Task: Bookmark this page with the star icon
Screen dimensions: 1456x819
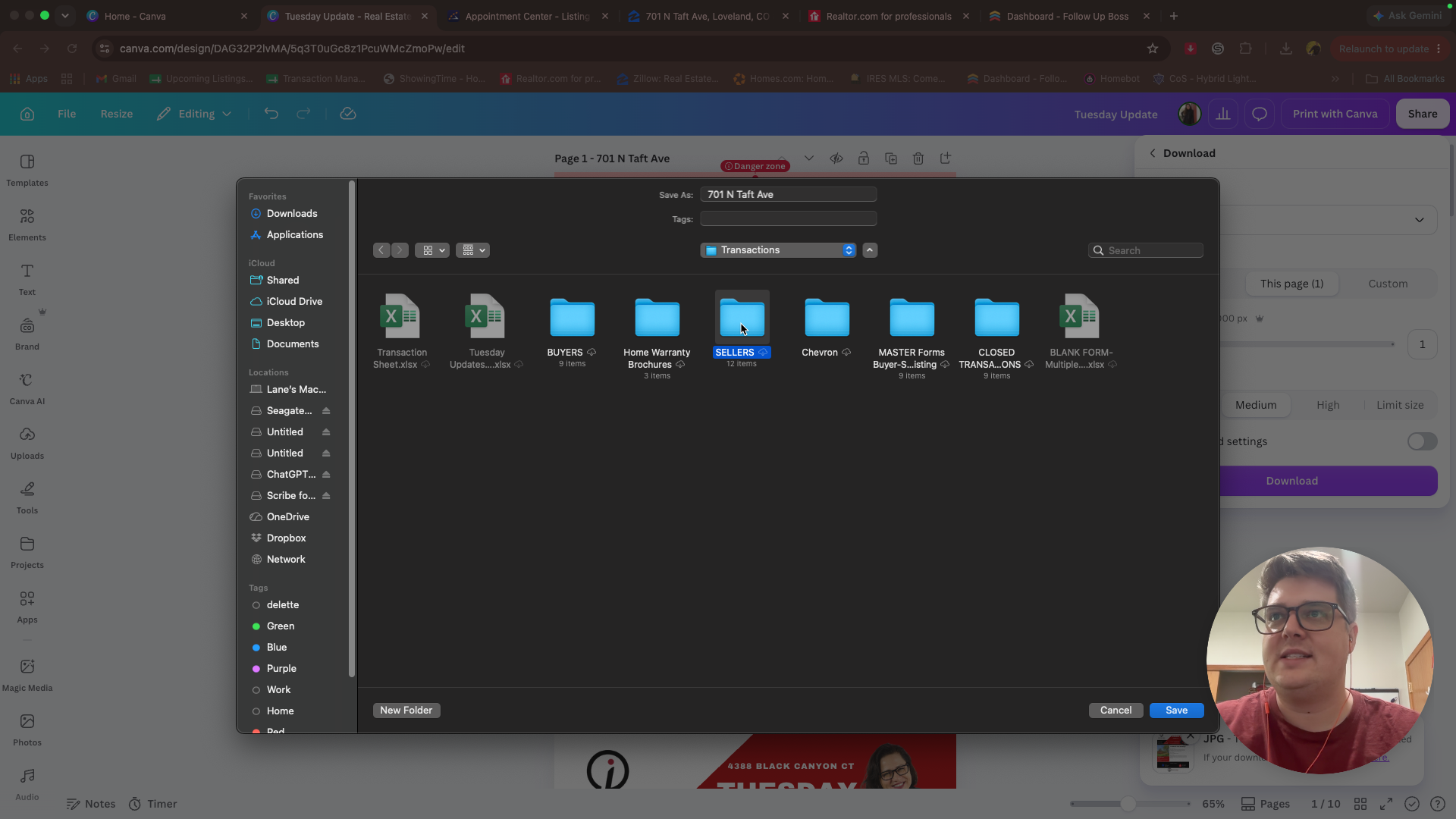Action: click(x=1153, y=49)
